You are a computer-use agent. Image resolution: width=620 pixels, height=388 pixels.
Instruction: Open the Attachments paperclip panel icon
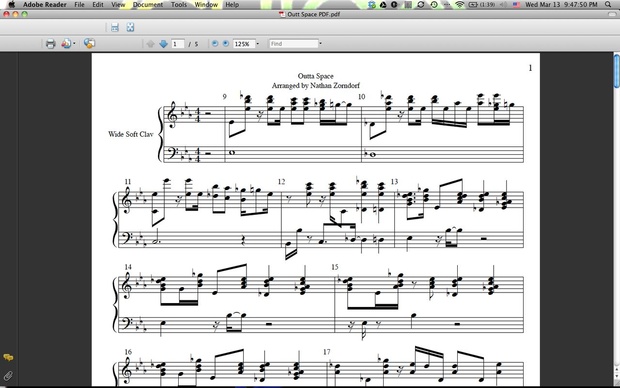[x=8, y=375]
